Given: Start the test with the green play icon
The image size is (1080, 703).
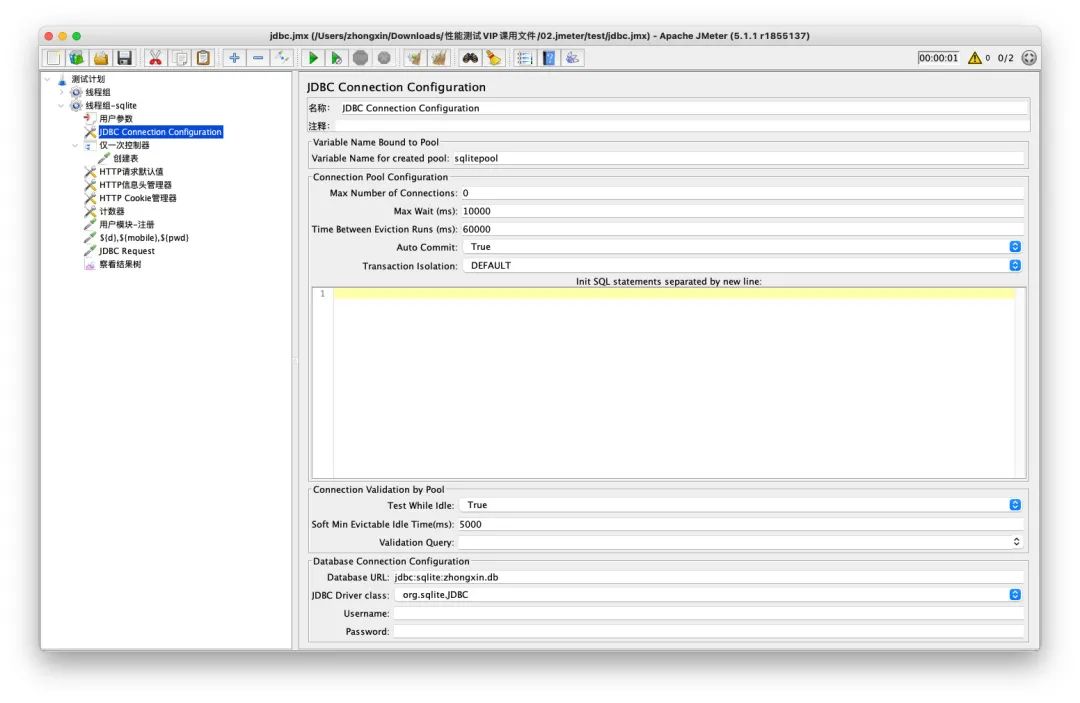Looking at the screenshot, I should click(x=313, y=59).
